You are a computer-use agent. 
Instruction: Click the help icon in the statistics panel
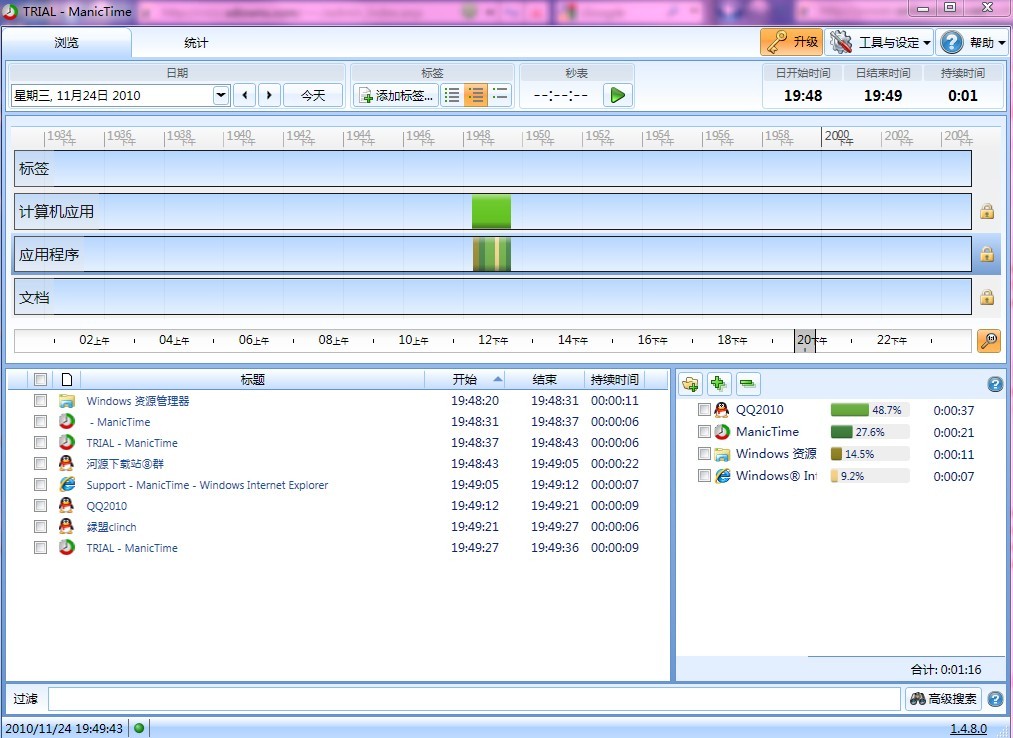point(996,385)
